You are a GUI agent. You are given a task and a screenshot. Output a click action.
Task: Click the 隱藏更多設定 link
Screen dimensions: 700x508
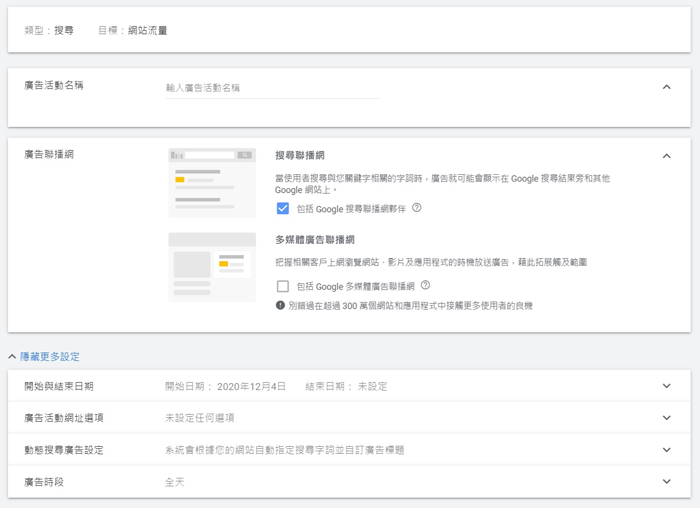[50, 356]
